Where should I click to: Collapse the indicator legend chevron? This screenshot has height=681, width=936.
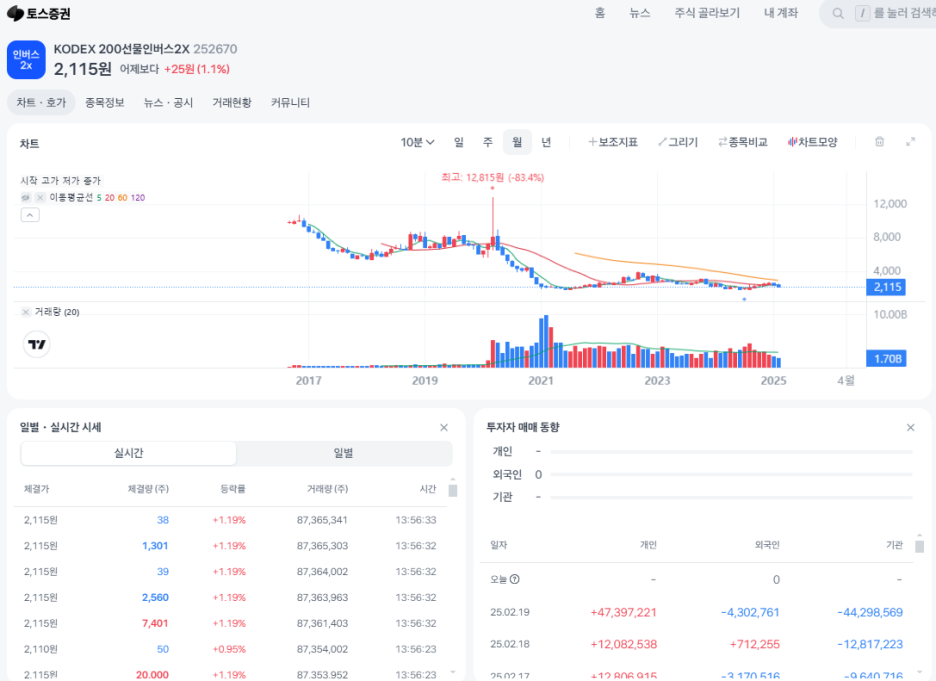click(30, 215)
